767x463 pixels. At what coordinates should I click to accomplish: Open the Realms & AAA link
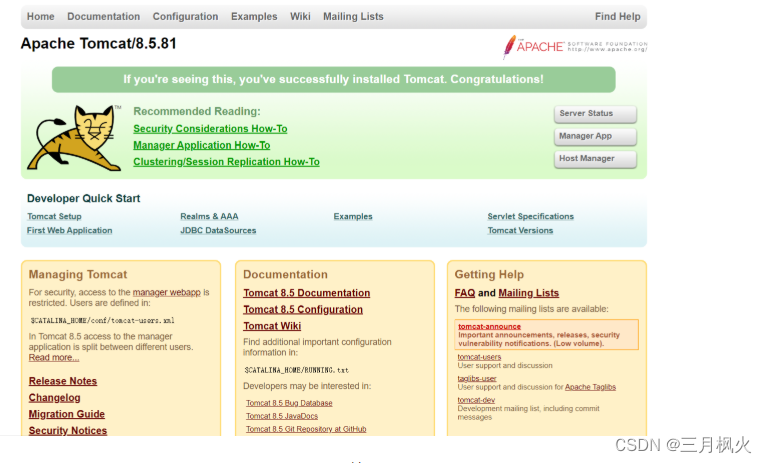pos(209,216)
